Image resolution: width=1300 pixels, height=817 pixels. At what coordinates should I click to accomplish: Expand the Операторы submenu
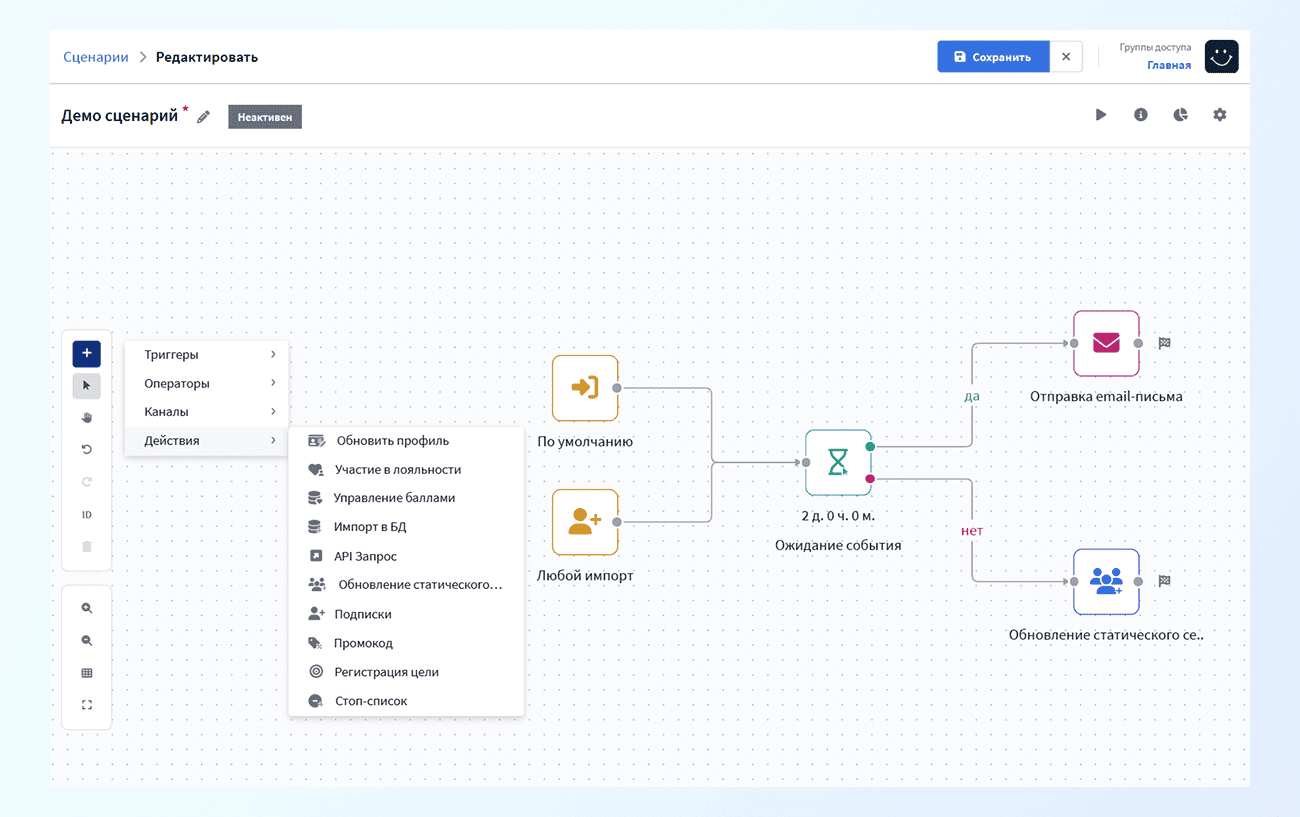point(207,383)
